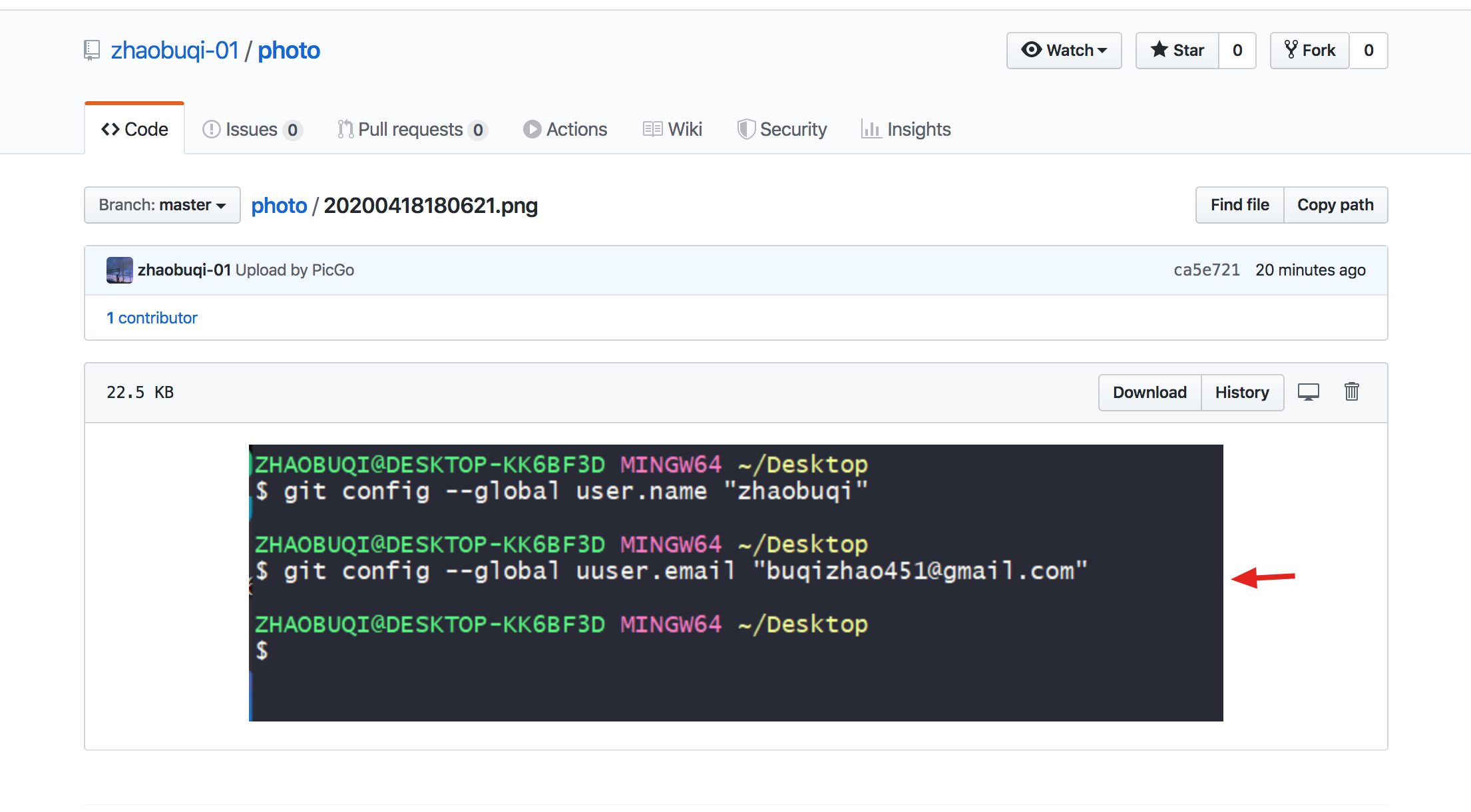Click the eye icon on the Watch button
Viewport: 1471px width, 812px height.
[x=1032, y=50]
